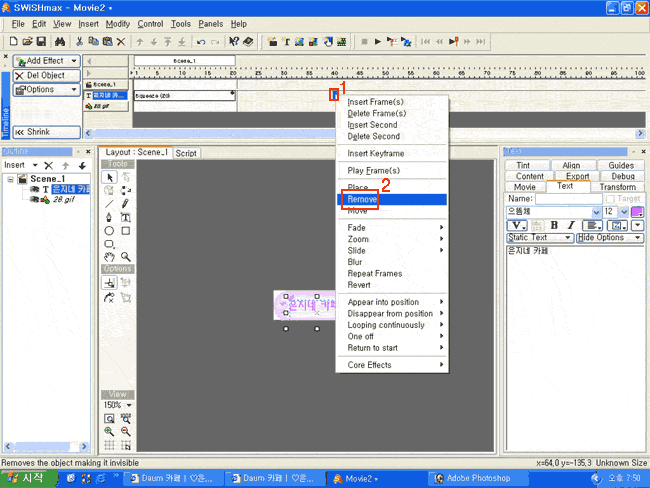This screenshot has width=650, height=488.
Task: Toggle visibility eye of the text object
Action: pos(35,189)
